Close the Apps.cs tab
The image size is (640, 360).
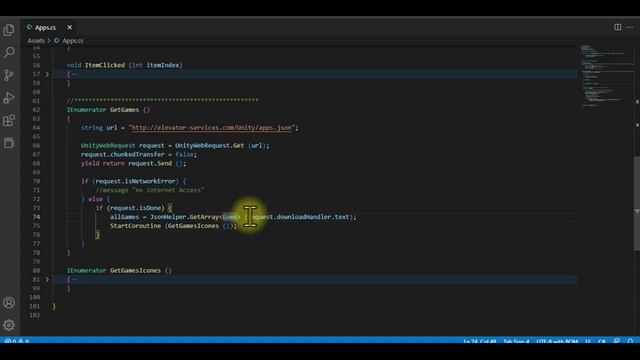(69, 27)
